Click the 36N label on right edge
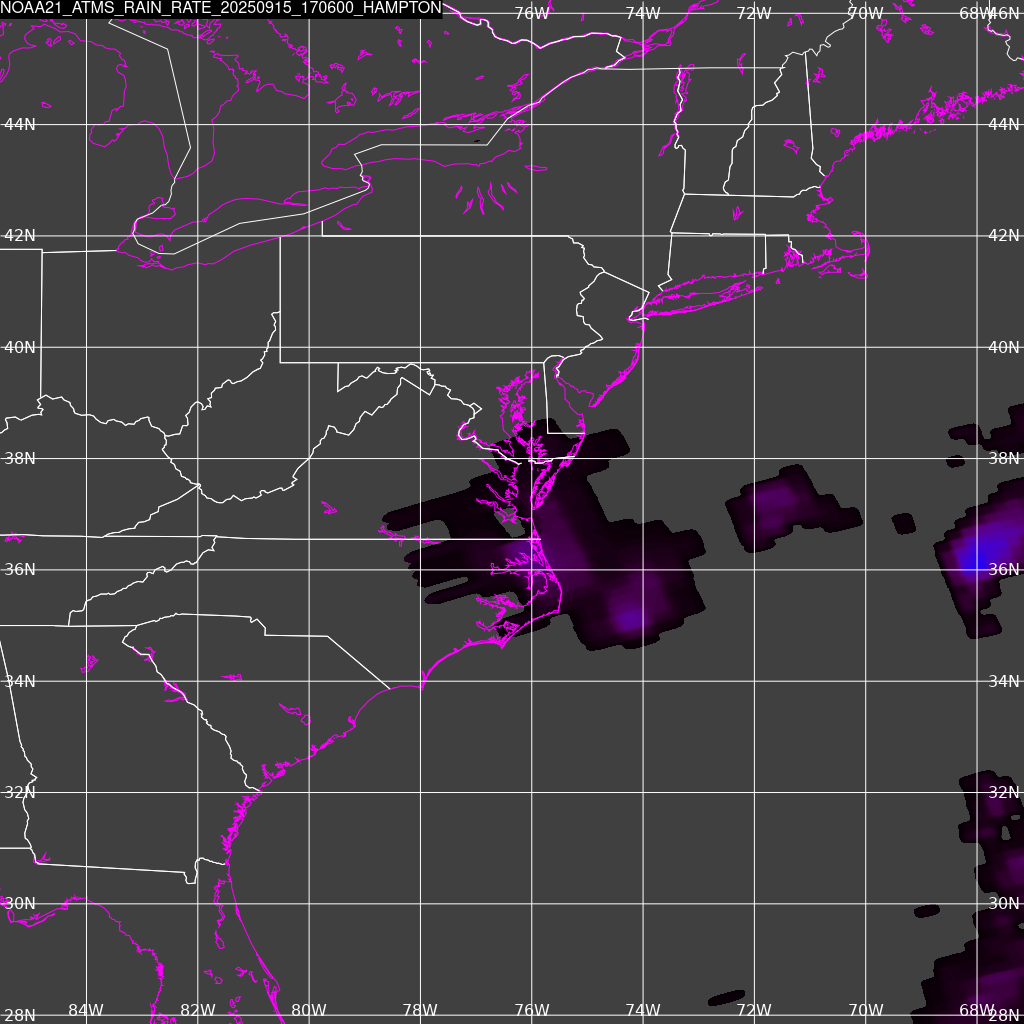 (1004, 569)
